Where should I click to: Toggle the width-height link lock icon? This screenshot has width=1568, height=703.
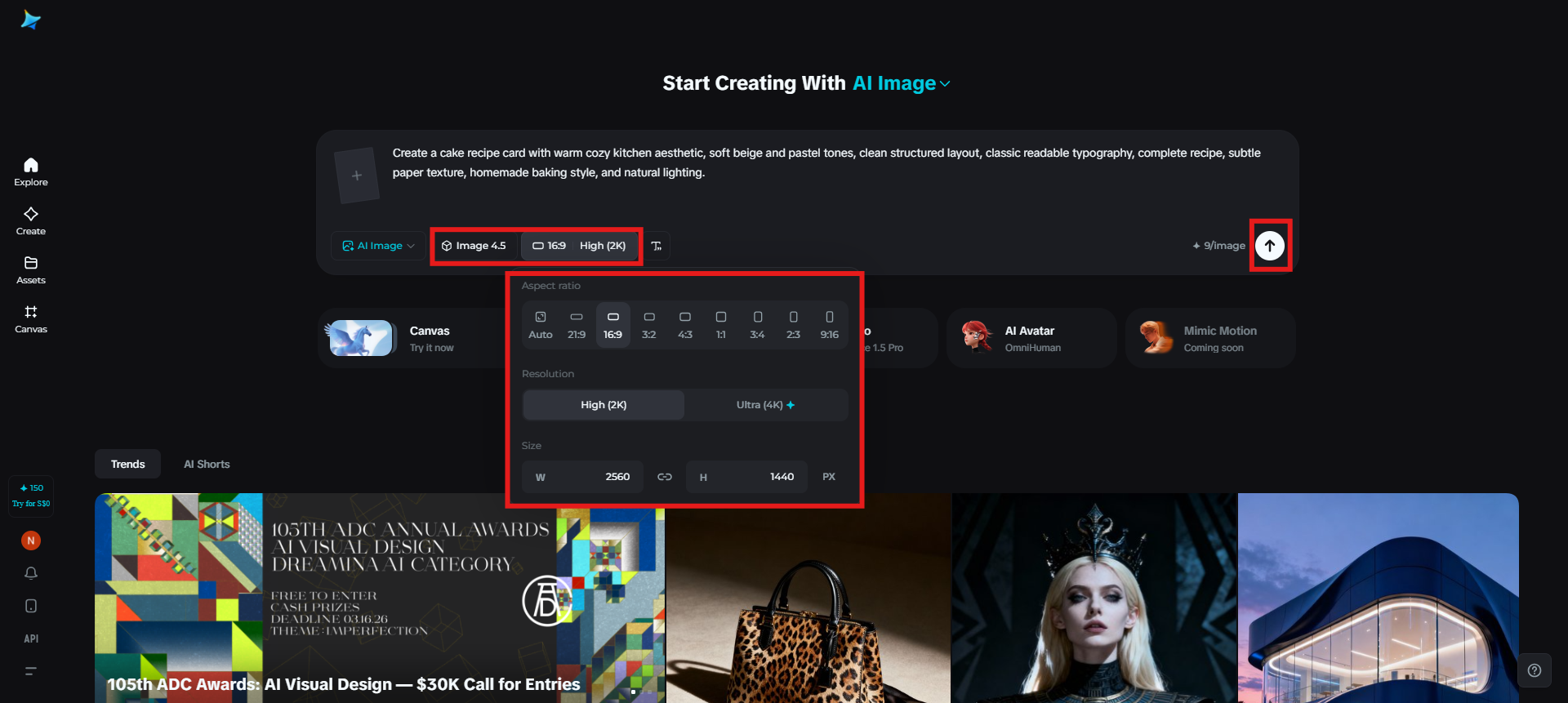pyautogui.click(x=665, y=477)
